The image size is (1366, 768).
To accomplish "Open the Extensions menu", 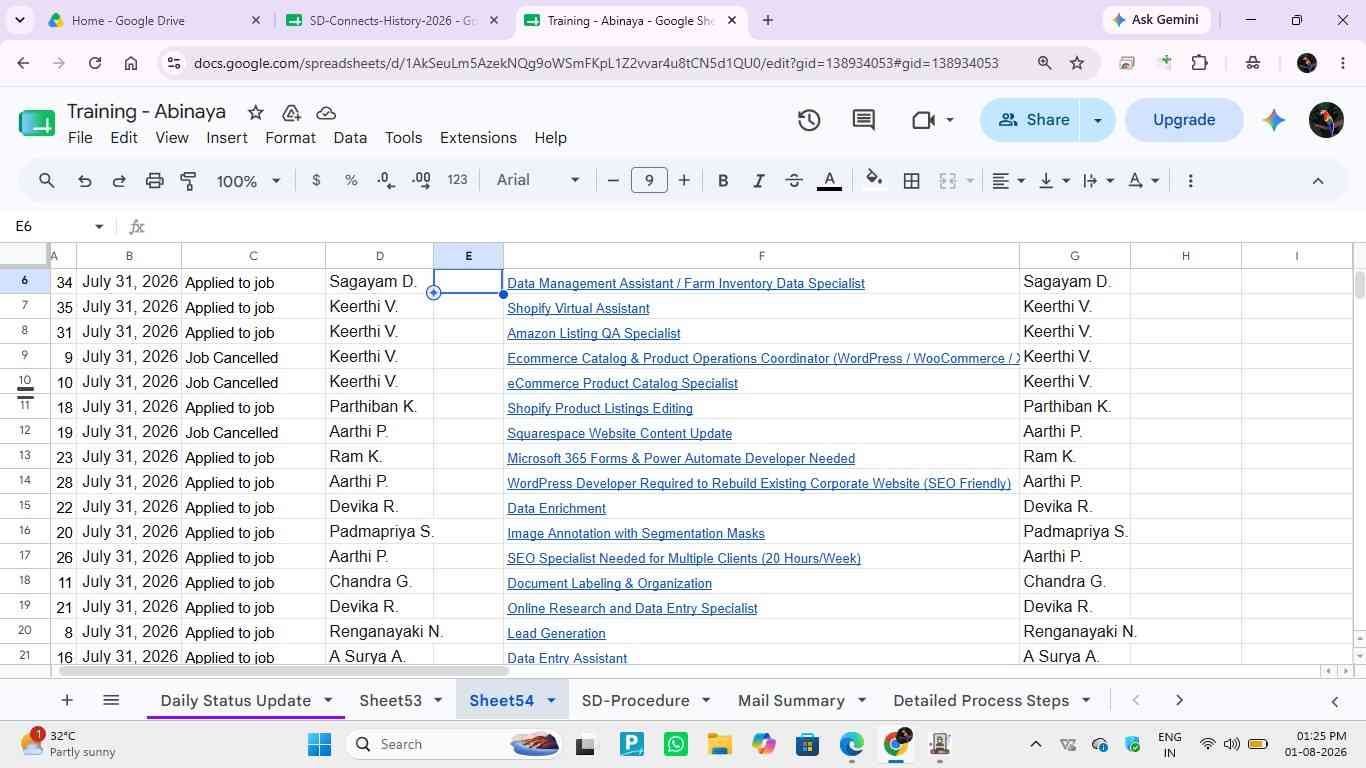I will [x=478, y=138].
